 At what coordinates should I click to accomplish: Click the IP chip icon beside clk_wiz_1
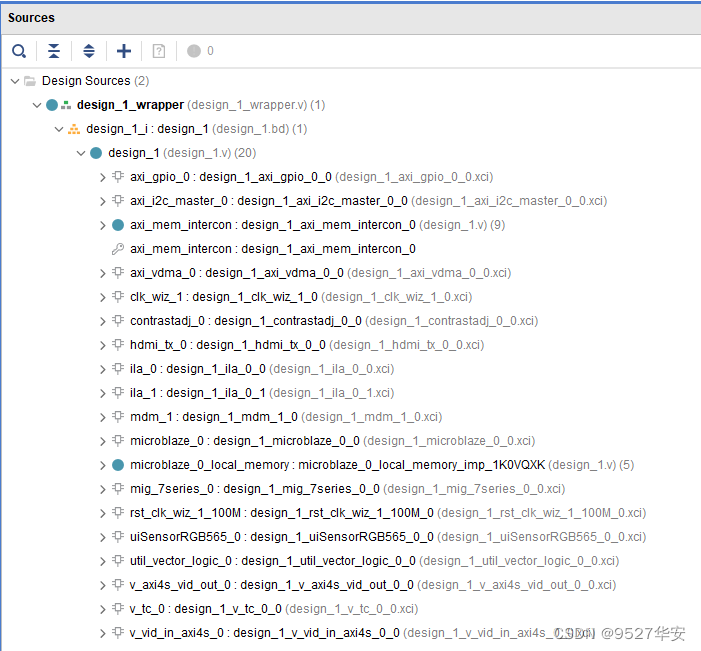(118, 296)
